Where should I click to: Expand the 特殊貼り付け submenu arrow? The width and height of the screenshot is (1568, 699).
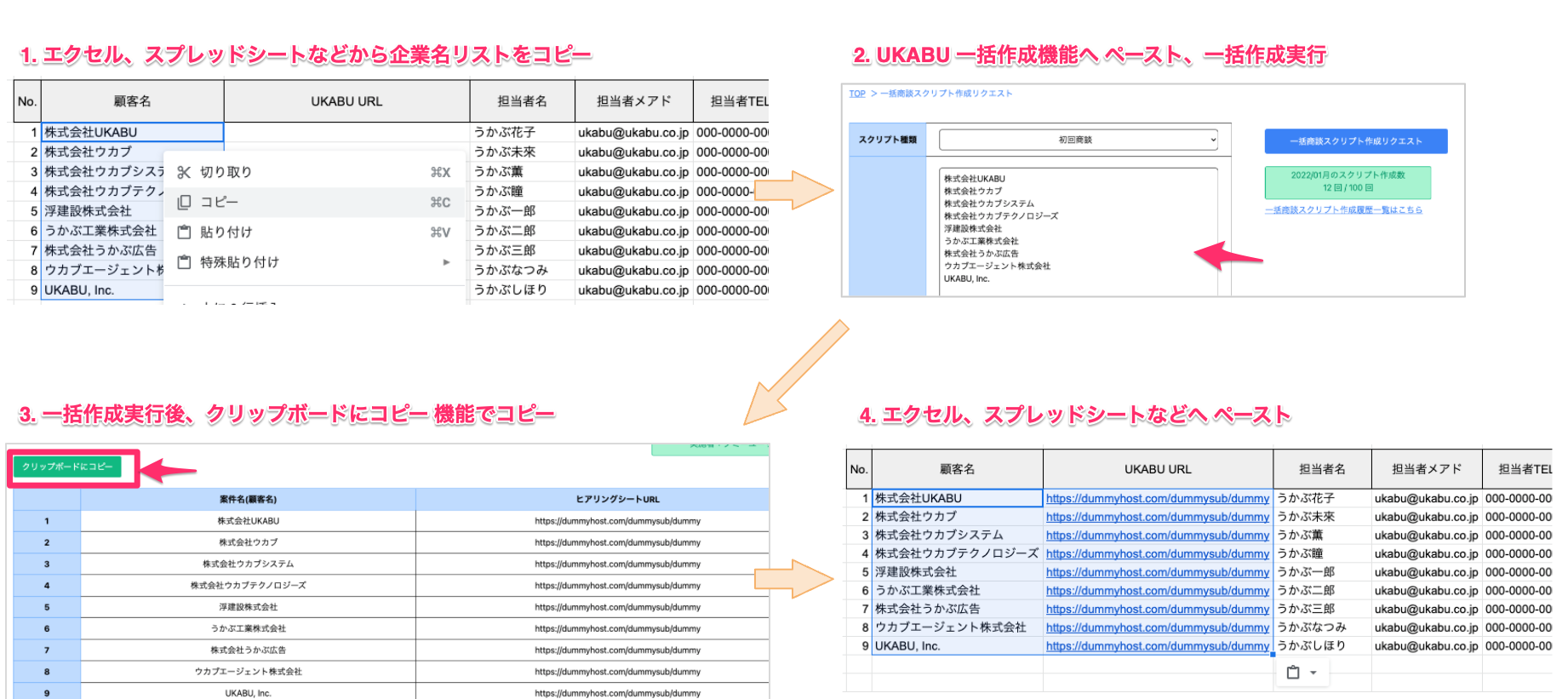(446, 262)
